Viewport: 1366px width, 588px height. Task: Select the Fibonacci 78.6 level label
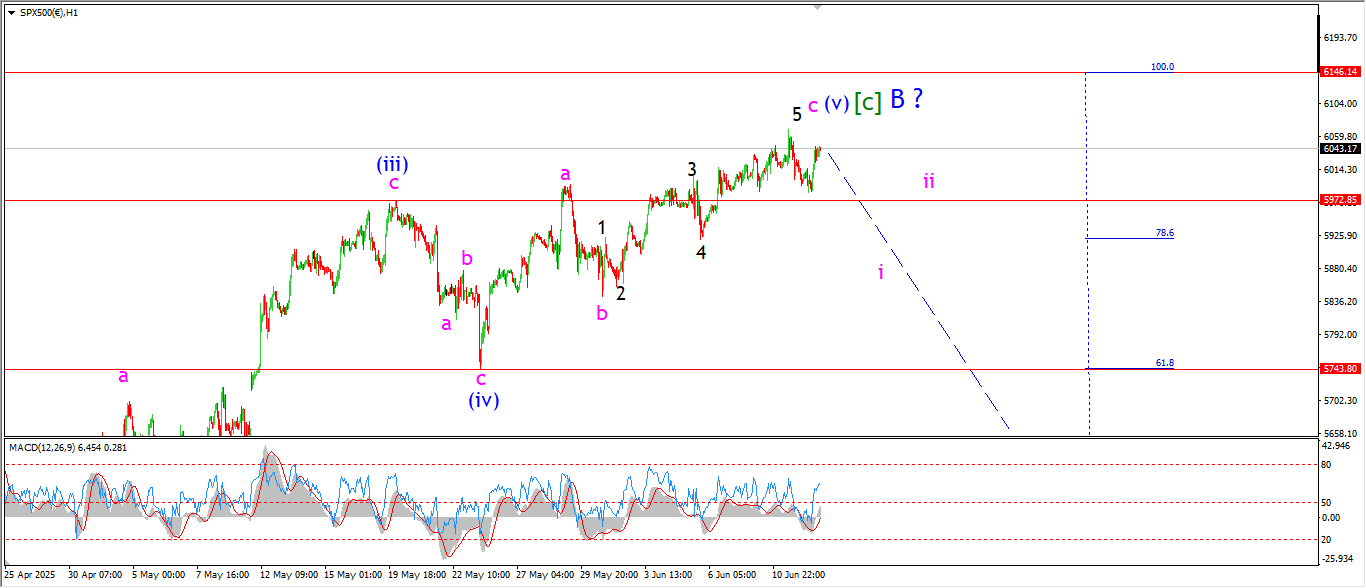click(1164, 232)
